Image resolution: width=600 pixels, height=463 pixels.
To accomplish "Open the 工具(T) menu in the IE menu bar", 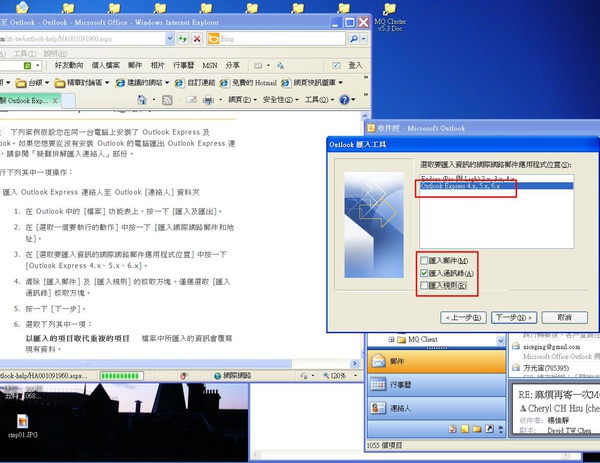I will coord(24,54).
